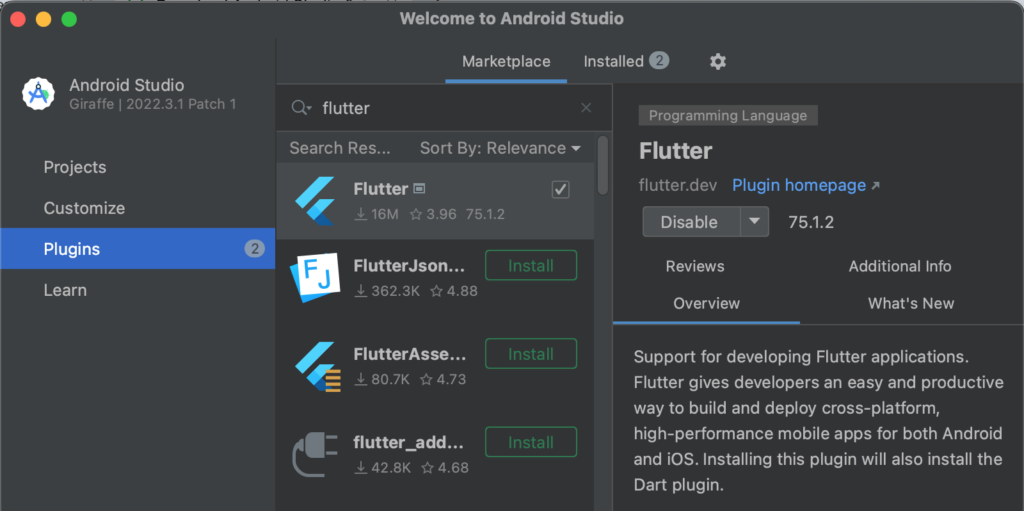Uncheck the Flutter plugin enabled checkbox

tap(560, 190)
